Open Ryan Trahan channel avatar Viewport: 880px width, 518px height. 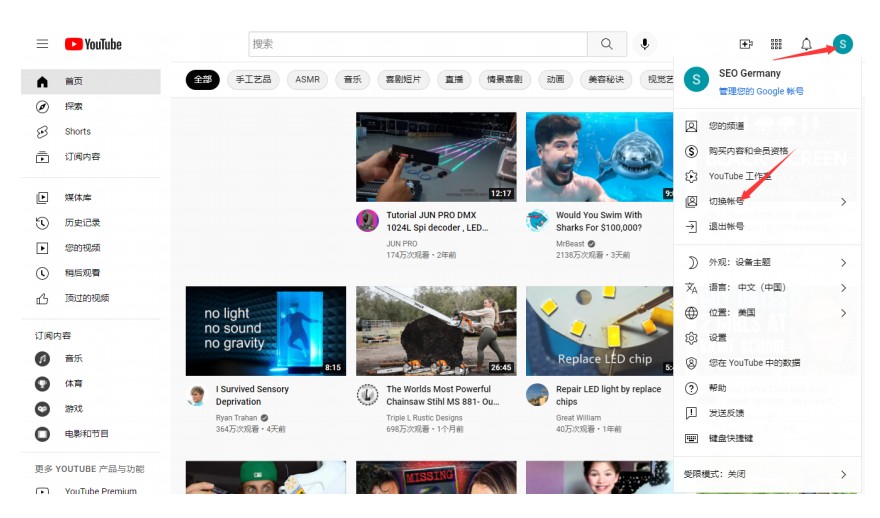196,395
